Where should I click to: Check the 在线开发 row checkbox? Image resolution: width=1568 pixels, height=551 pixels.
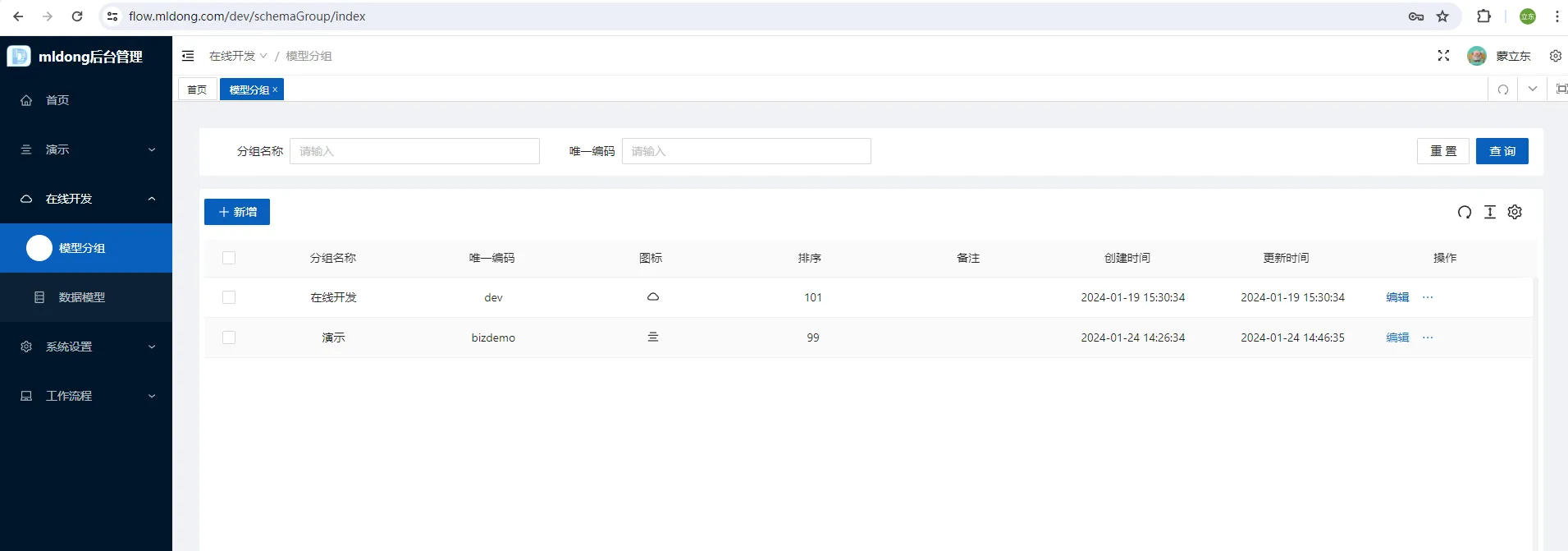point(229,297)
